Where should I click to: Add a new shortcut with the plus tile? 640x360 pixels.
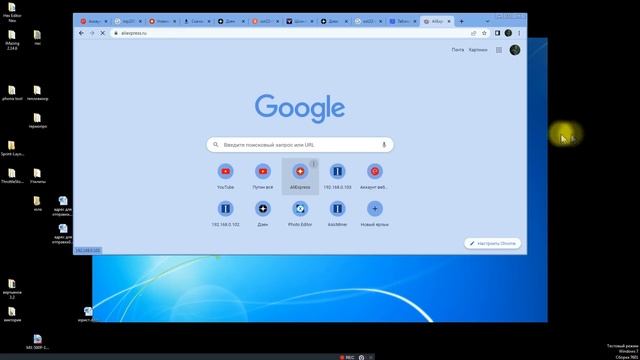point(375,213)
